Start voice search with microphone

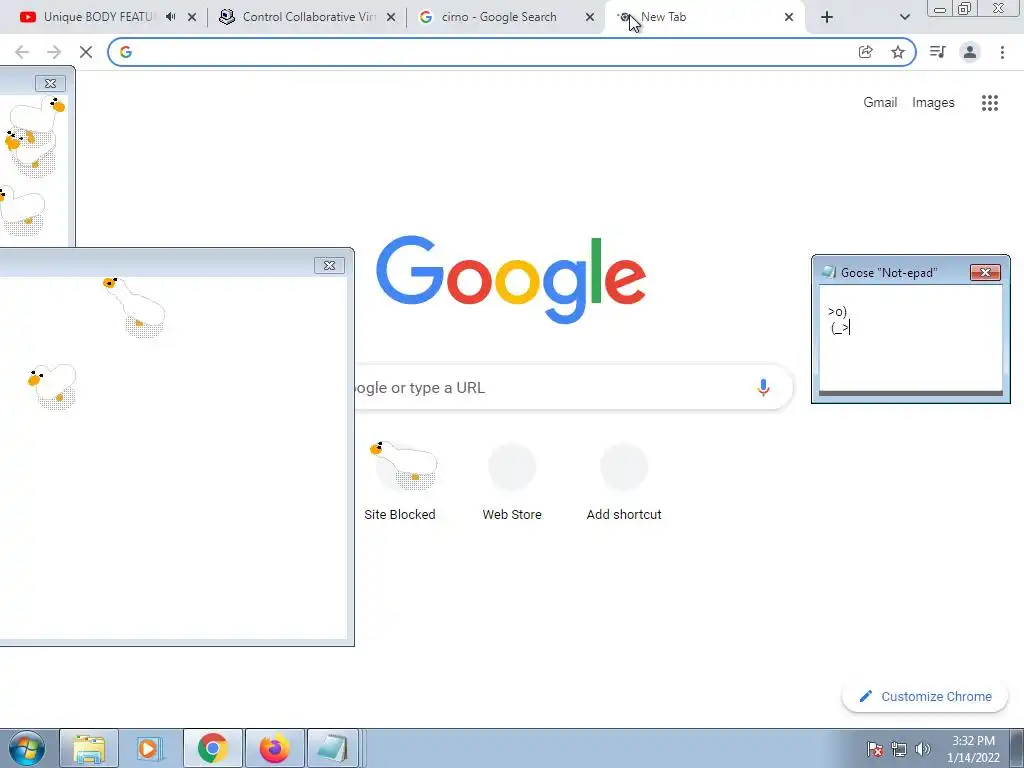point(763,387)
